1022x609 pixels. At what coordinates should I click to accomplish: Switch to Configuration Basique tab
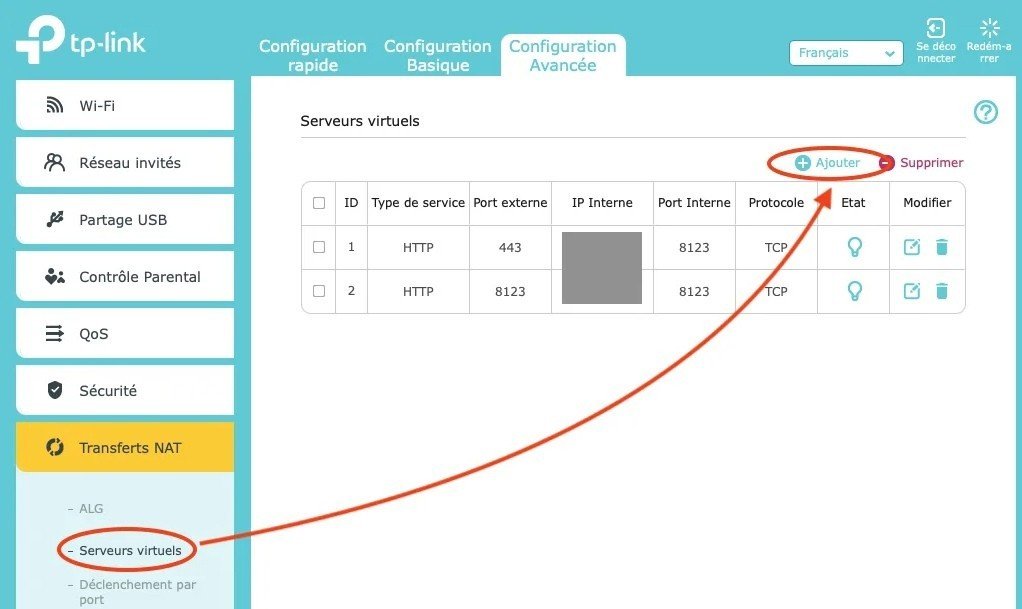click(x=437, y=55)
